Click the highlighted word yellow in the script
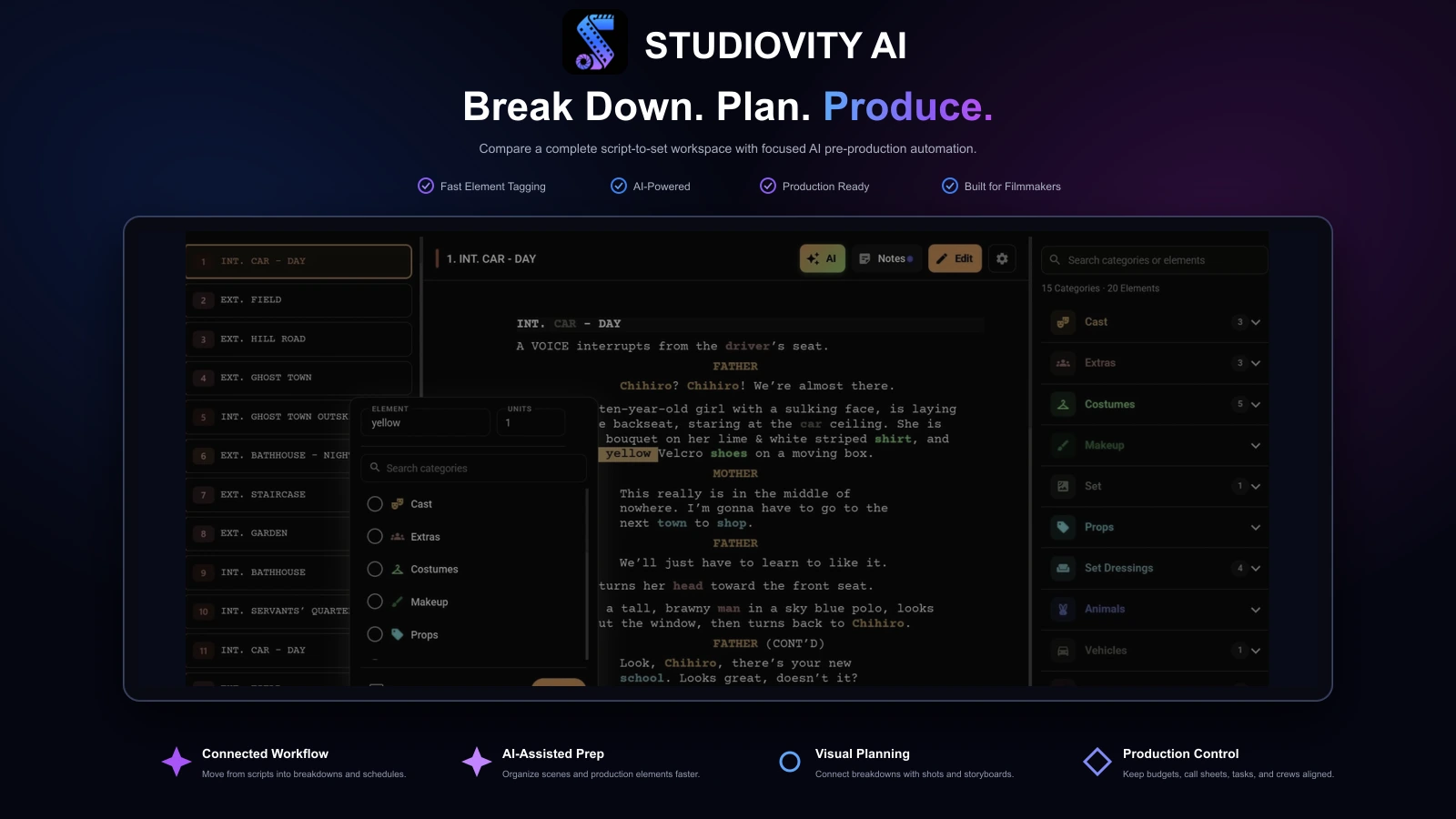 [628, 453]
